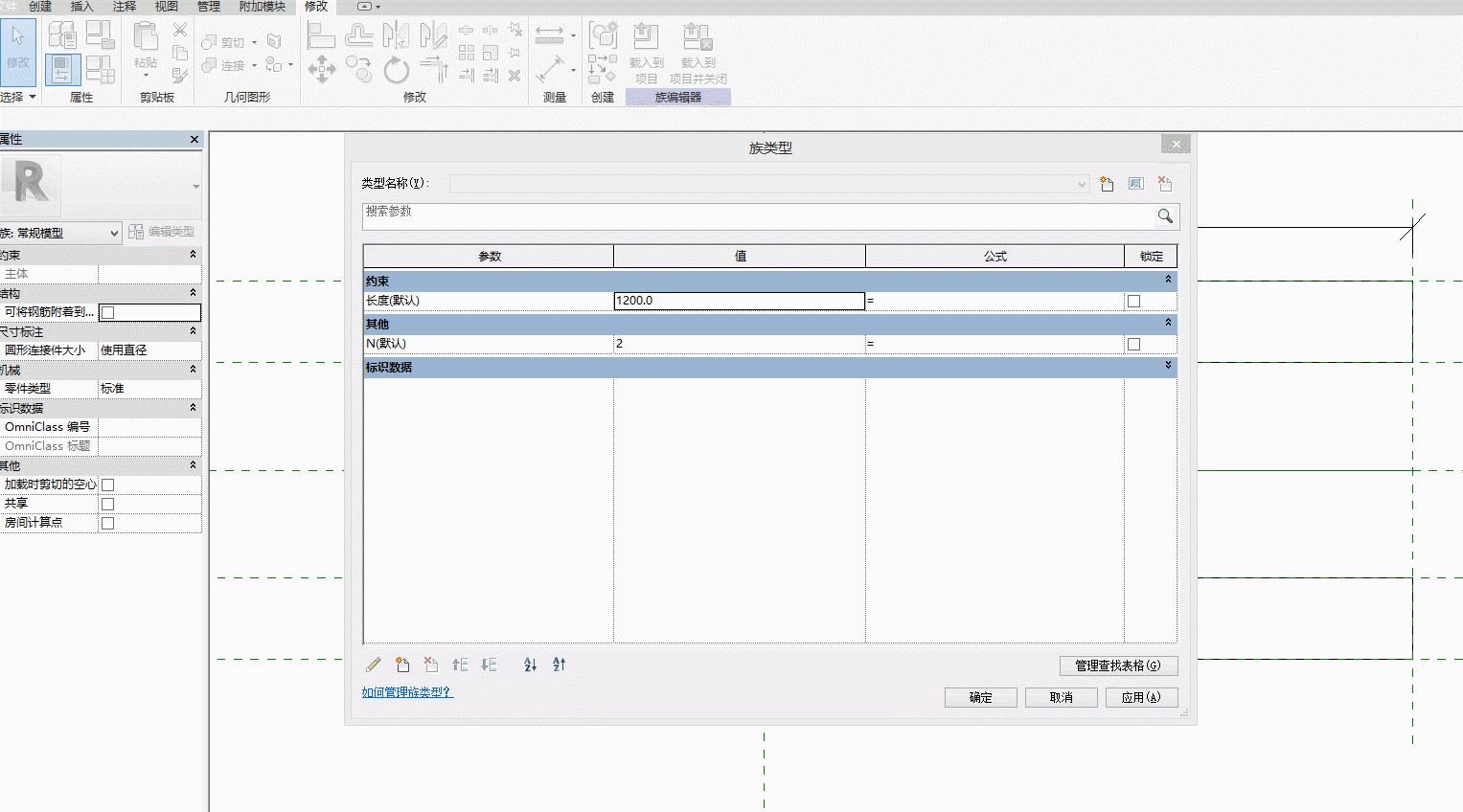Click the new family type icon

(1107, 184)
